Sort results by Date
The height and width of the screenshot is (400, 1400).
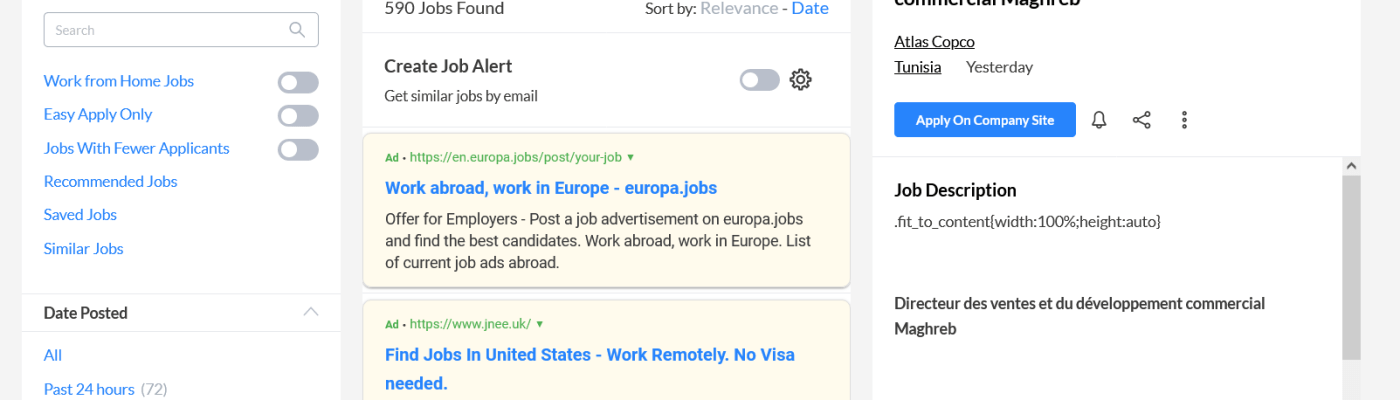pos(810,9)
